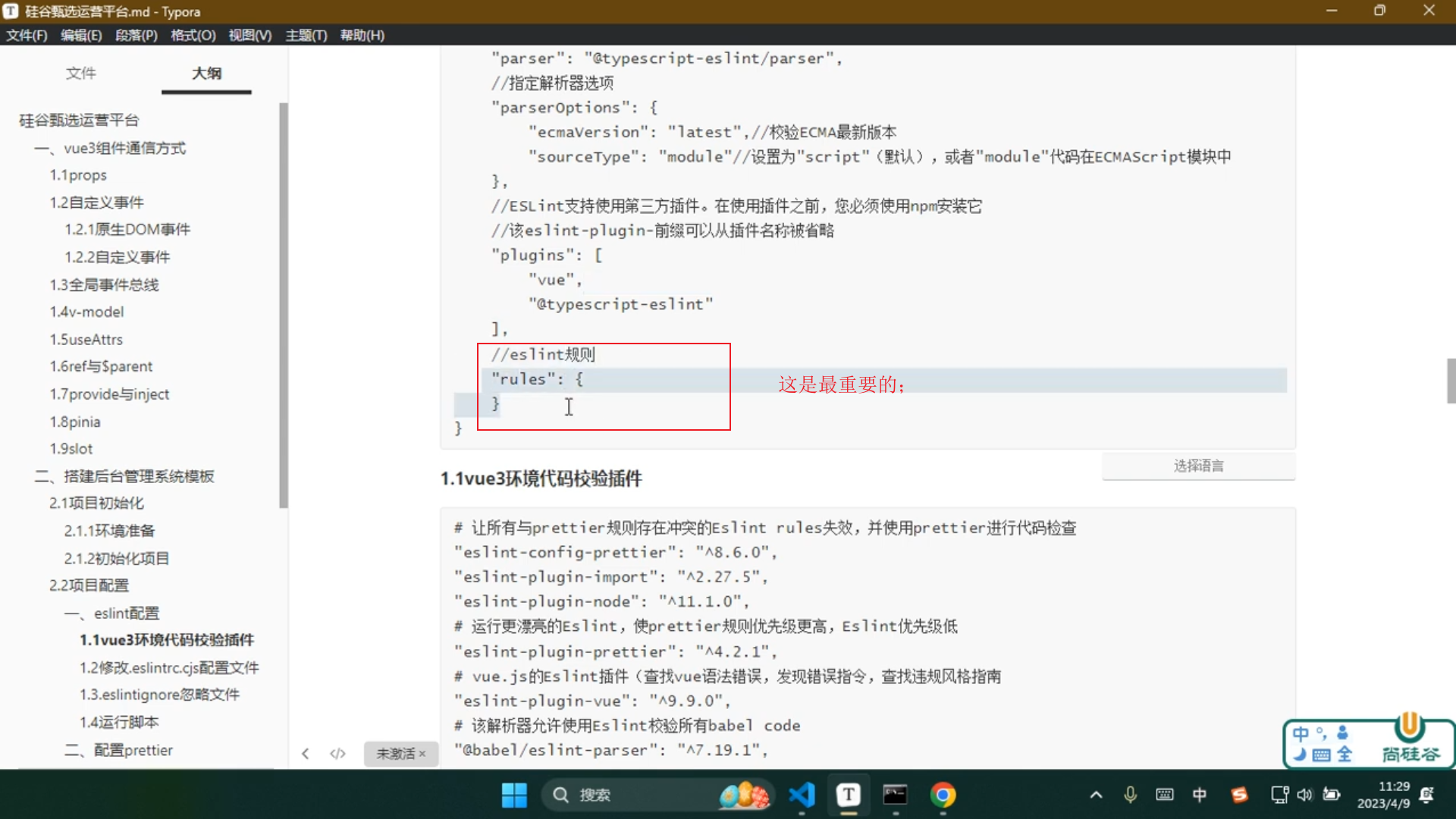Show hidden tray icons chevron
The width and height of the screenshot is (1456, 819).
tap(1096, 795)
